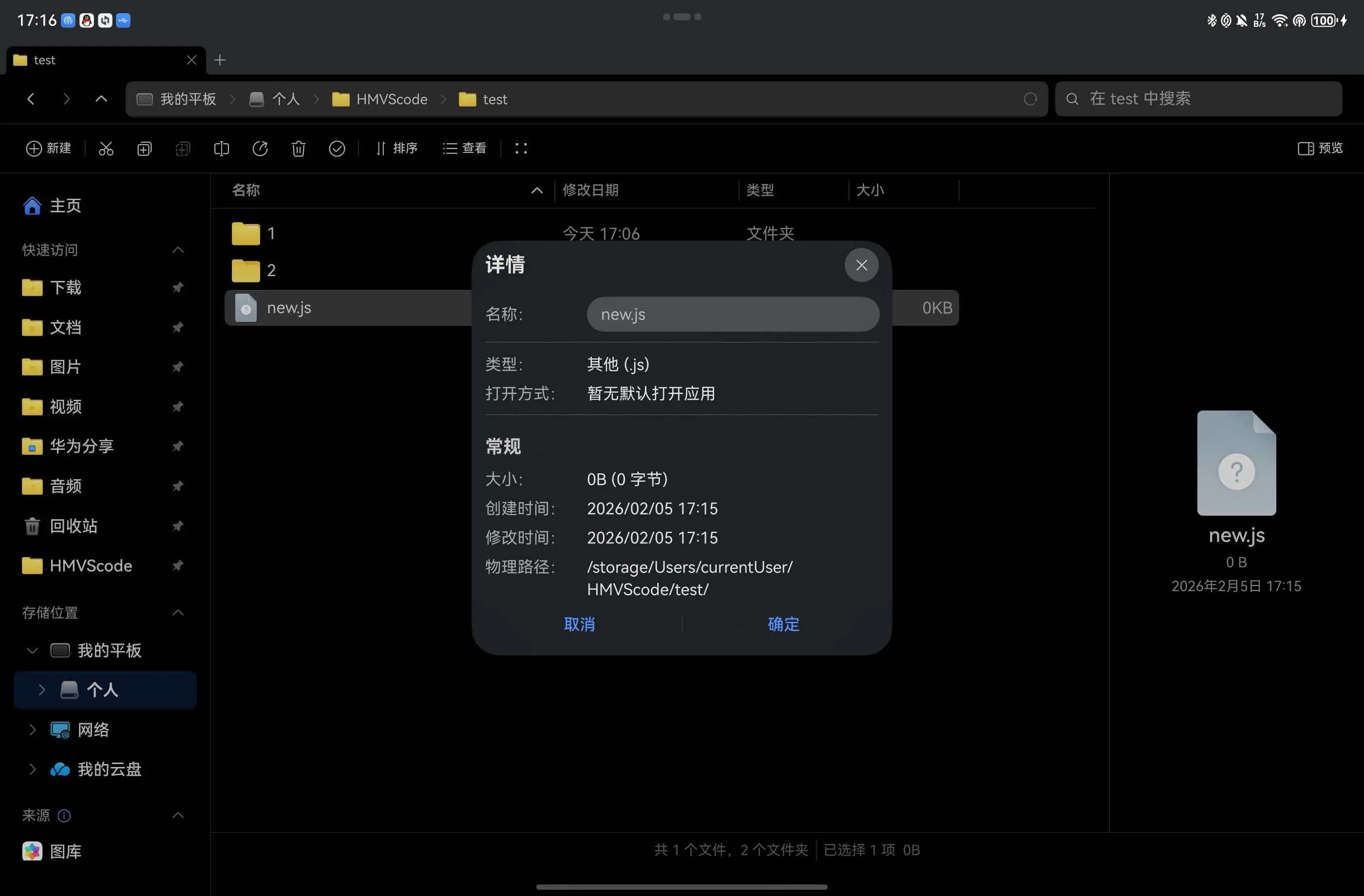Click the rename icon in toolbar
This screenshot has height=896, width=1364.
pos(221,149)
